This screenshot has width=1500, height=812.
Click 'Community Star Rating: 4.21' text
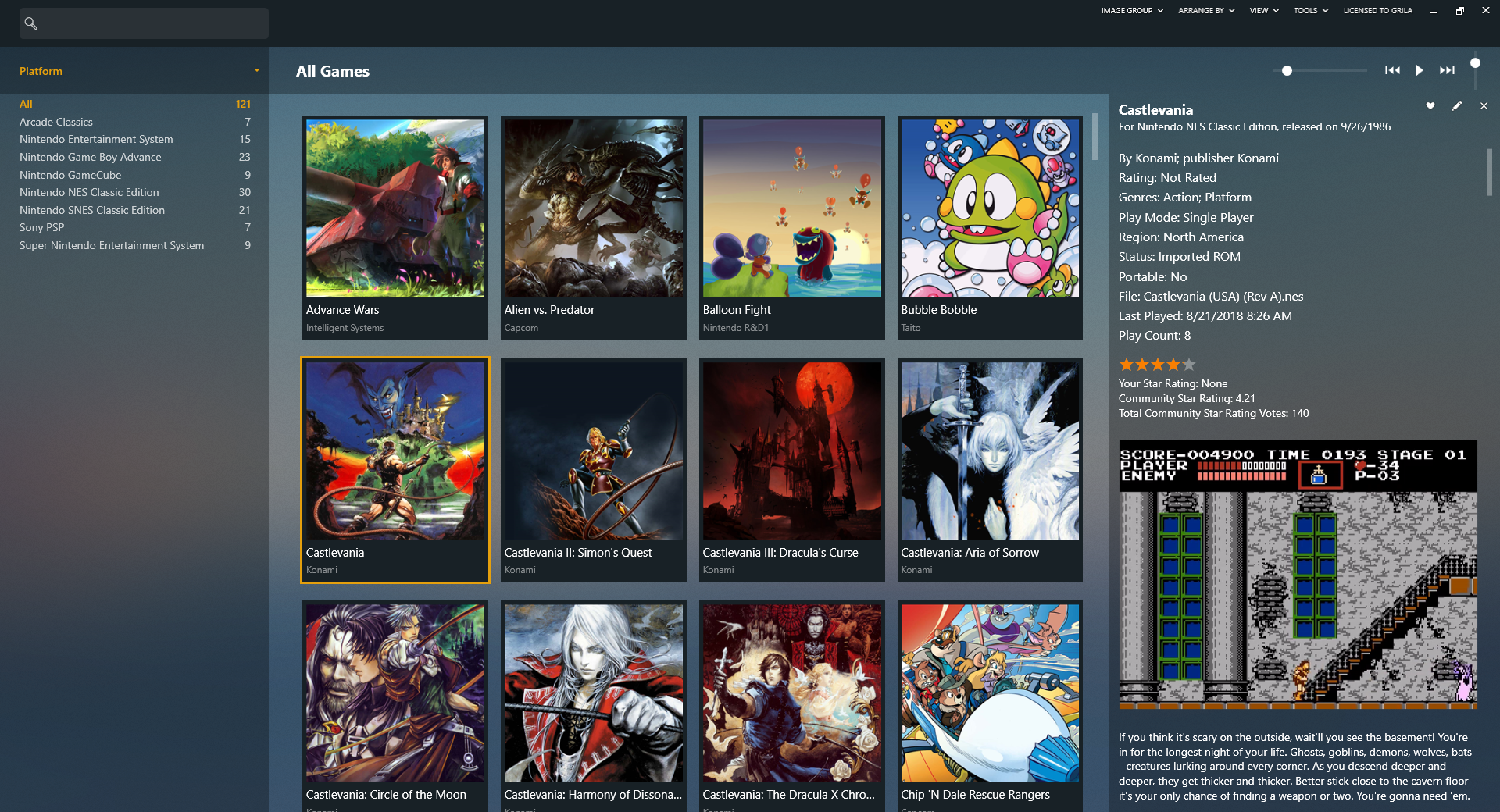pyautogui.click(x=1187, y=398)
